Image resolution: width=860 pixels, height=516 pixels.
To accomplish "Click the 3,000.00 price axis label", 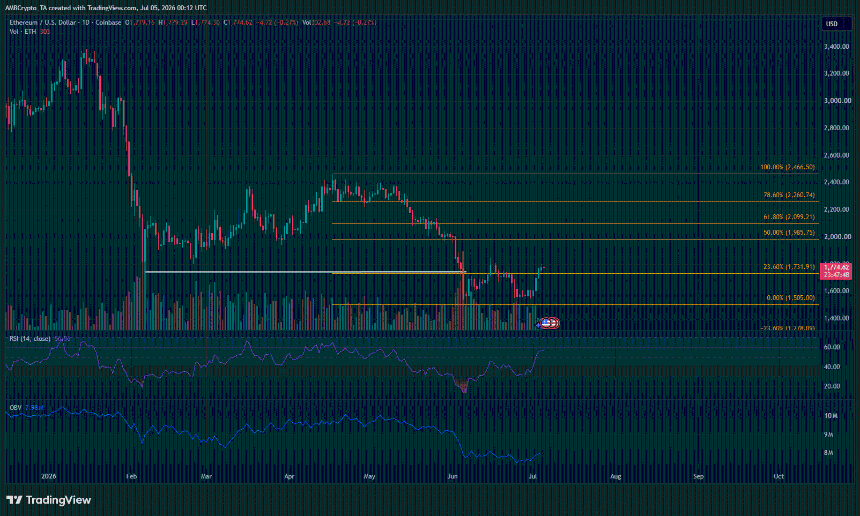I will 837,101.
